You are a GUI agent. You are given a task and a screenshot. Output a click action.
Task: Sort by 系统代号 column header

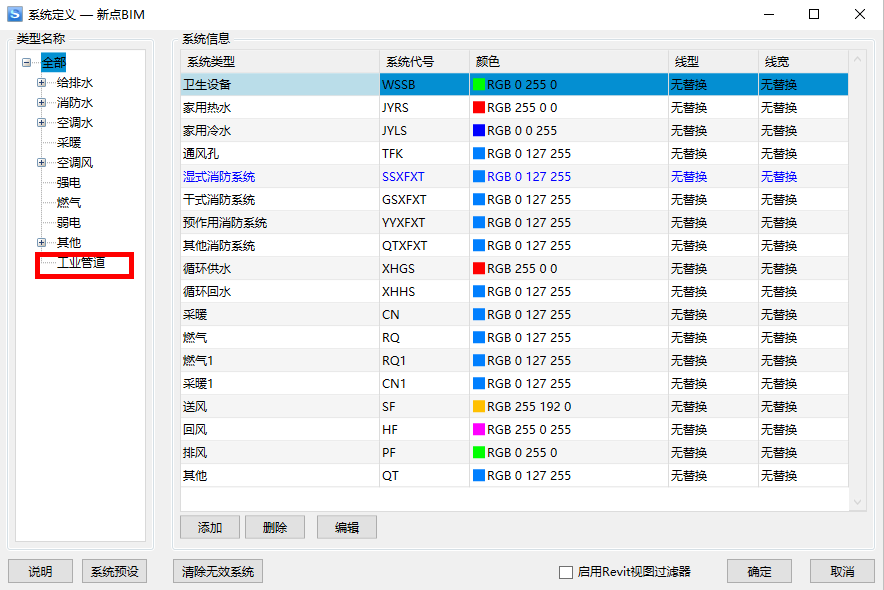[x=425, y=61]
